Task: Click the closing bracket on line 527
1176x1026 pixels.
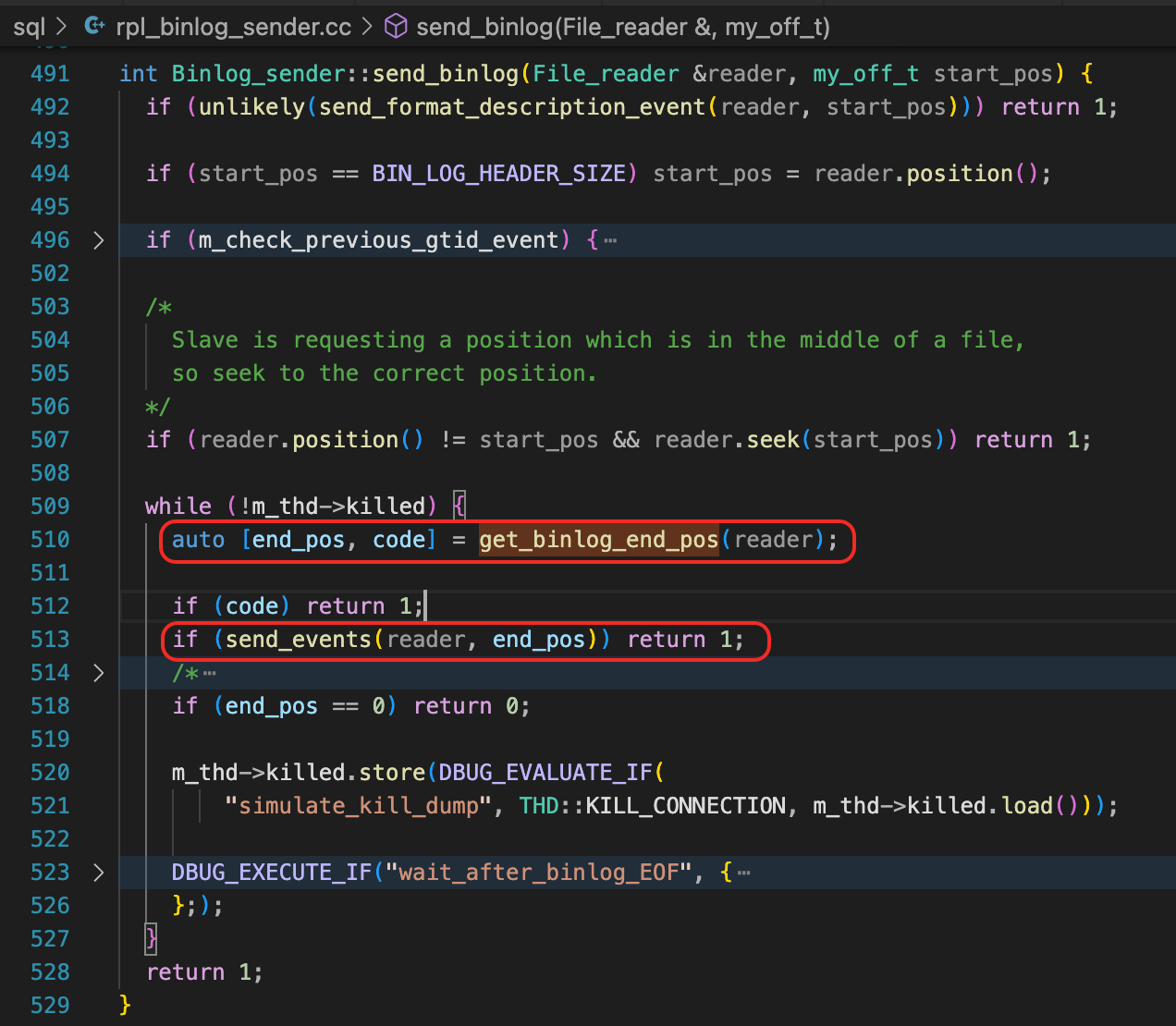Action: pyautogui.click(x=152, y=939)
